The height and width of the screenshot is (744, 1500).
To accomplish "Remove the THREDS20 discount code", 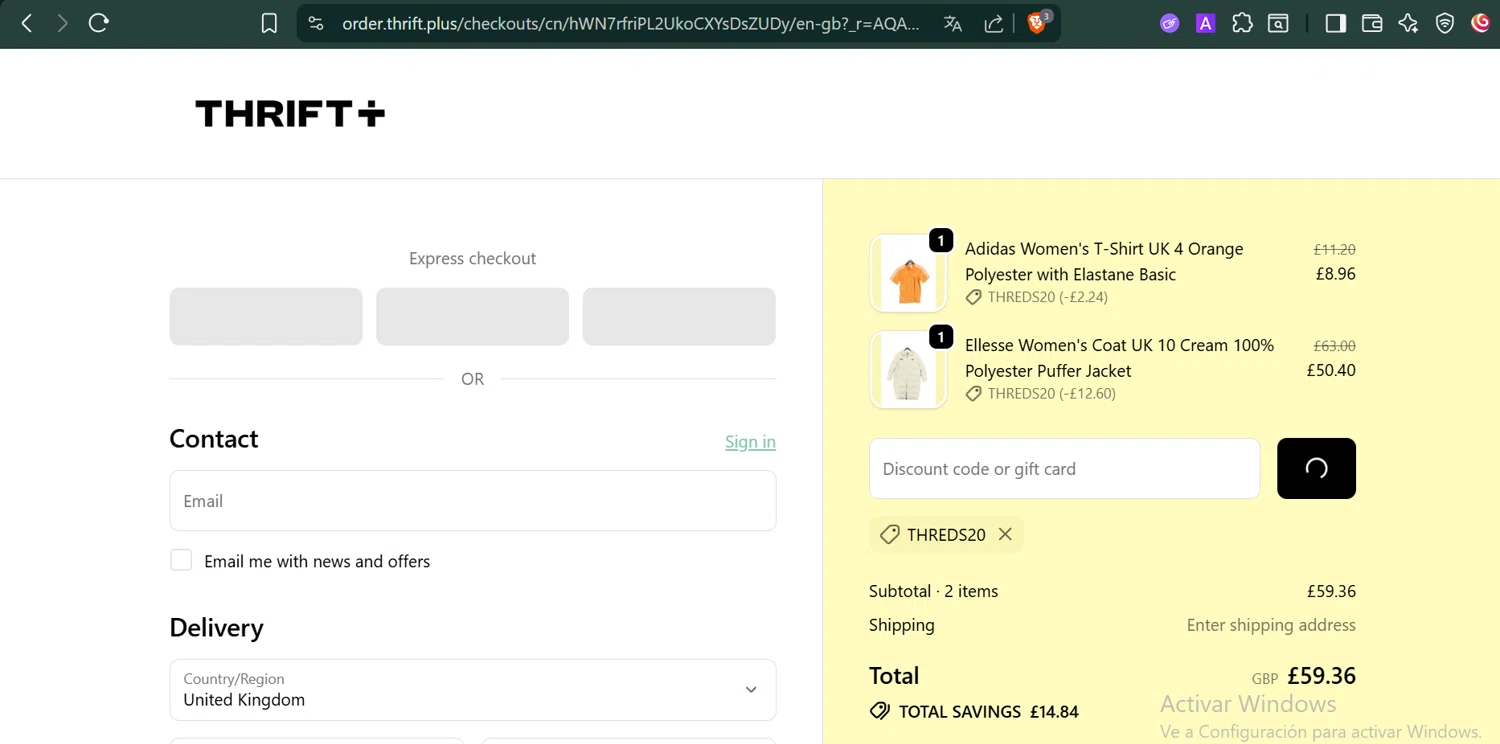I will (x=1005, y=534).
